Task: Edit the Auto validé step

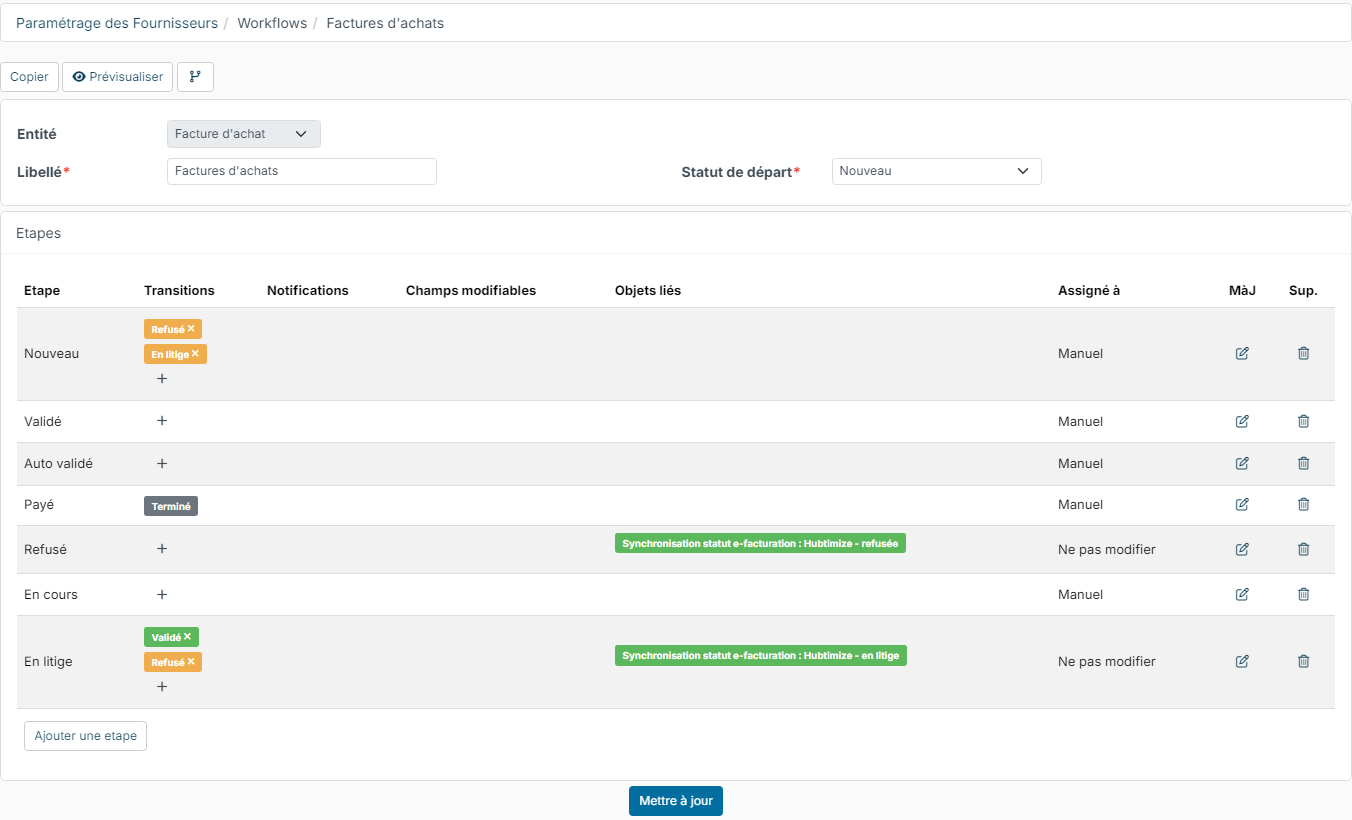Action: 1242,463
